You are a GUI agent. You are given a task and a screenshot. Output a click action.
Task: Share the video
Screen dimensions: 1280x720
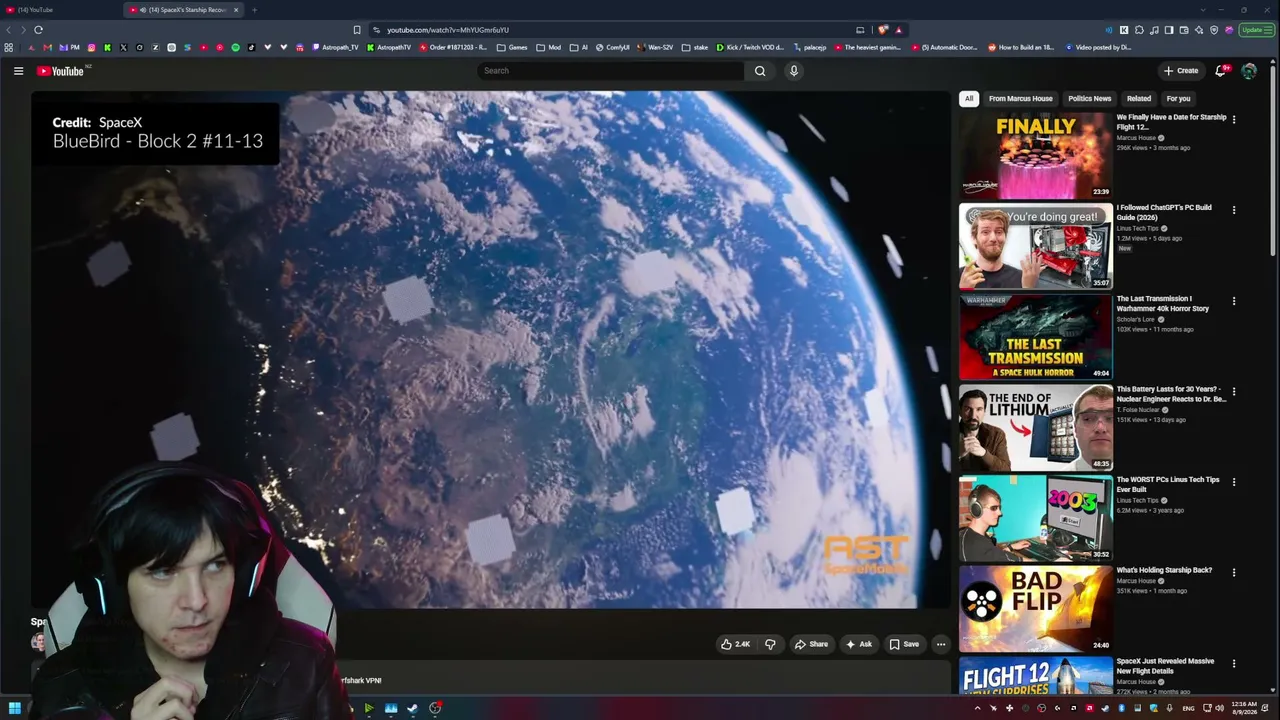click(x=811, y=644)
